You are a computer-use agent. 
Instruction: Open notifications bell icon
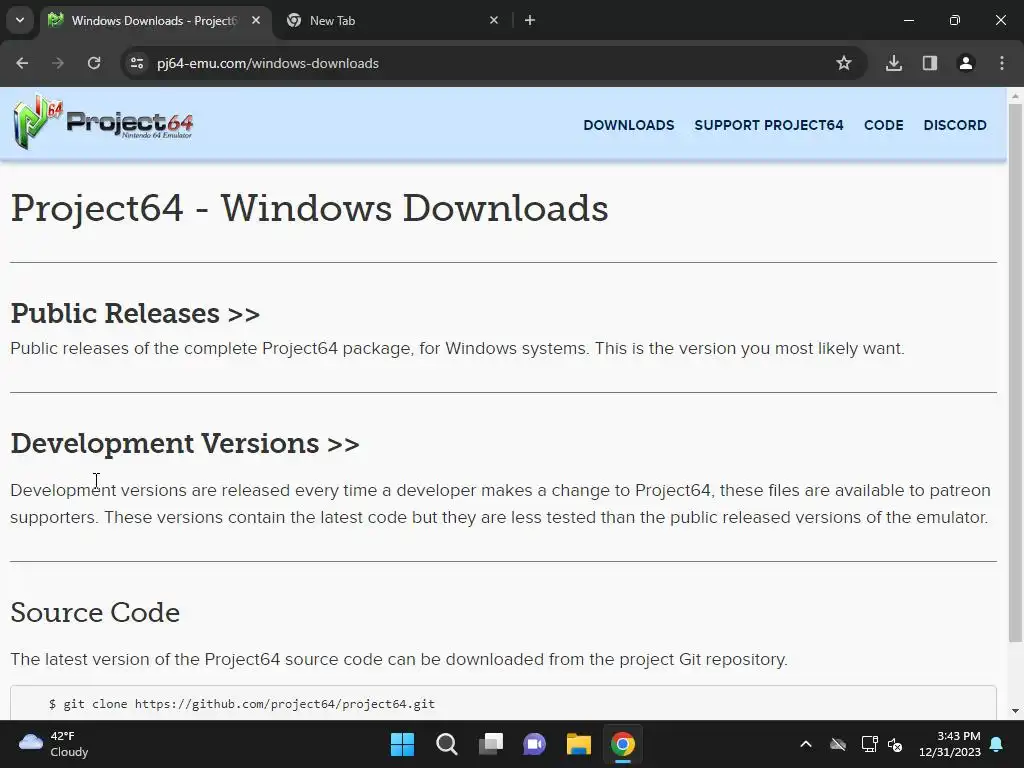(997, 744)
